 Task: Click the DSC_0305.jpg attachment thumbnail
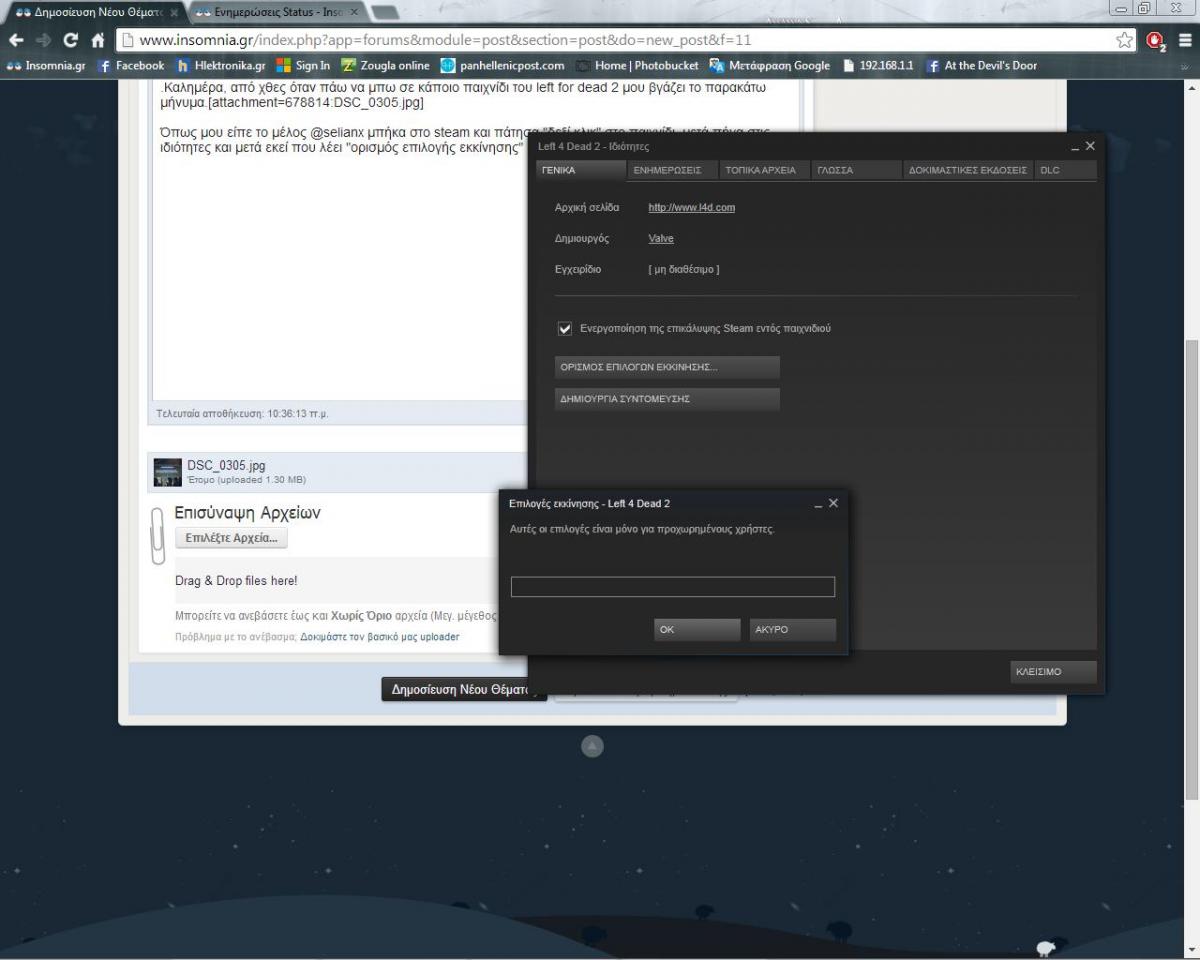[x=168, y=472]
